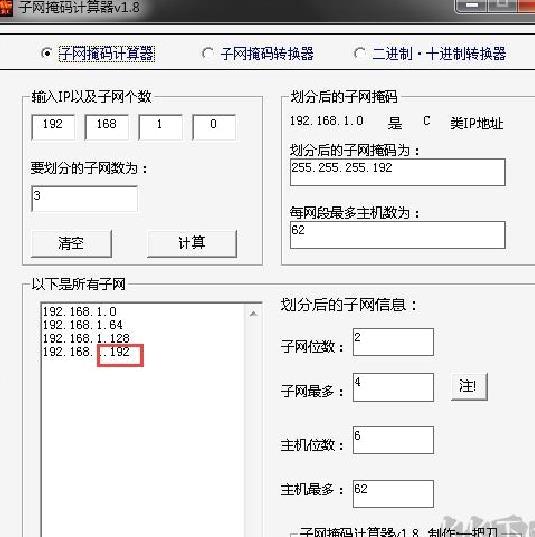Viewport: 535px width, 537px height.
Task: Click the 子网位数 value field
Action: (393, 342)
